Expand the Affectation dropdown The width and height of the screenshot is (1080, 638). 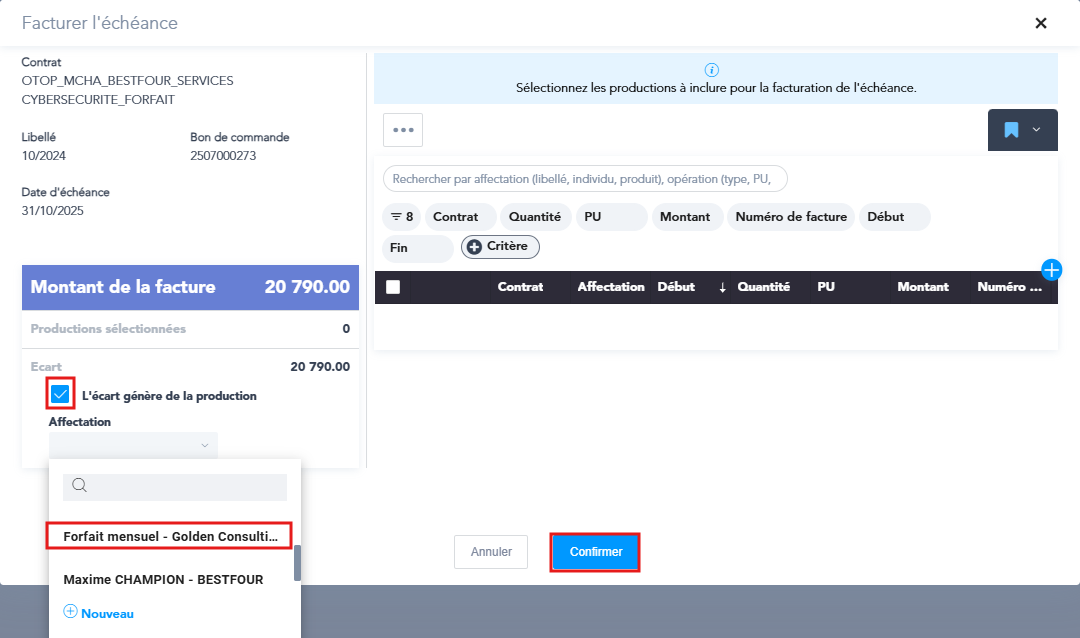(133, 445)
